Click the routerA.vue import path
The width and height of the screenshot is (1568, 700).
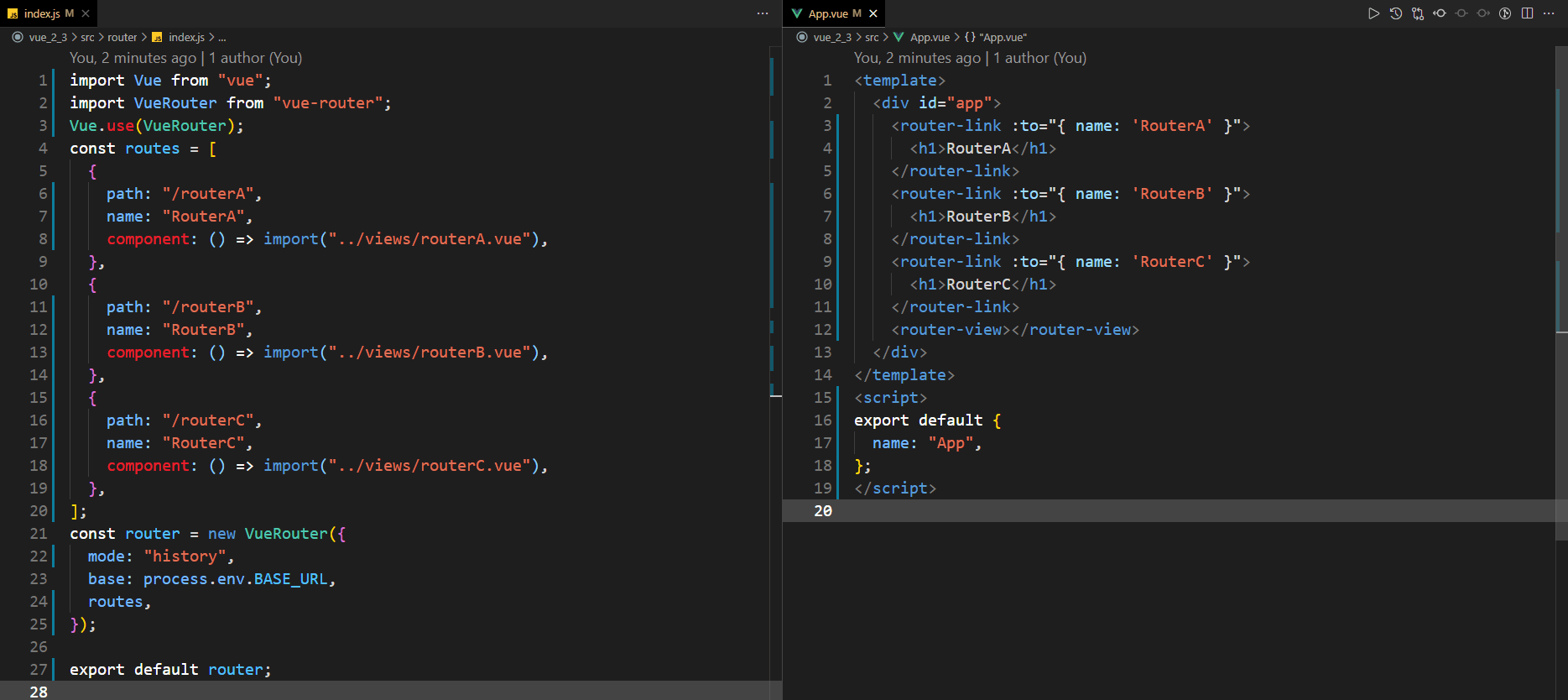(429, 239)
